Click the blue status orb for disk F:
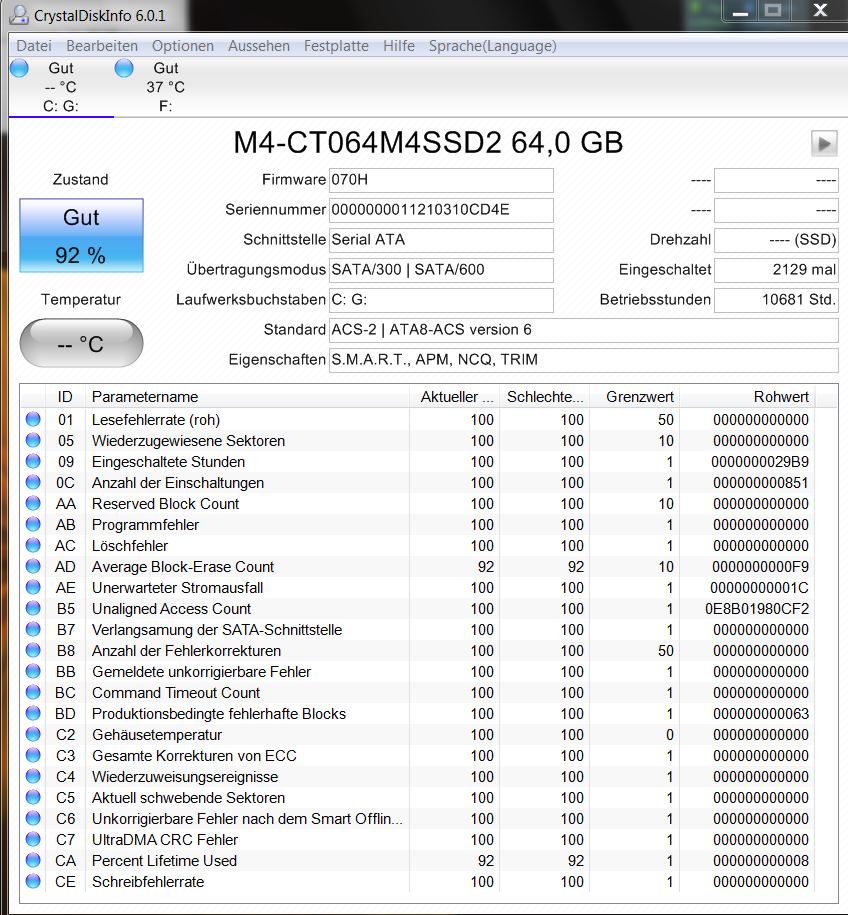 point(124,68)
